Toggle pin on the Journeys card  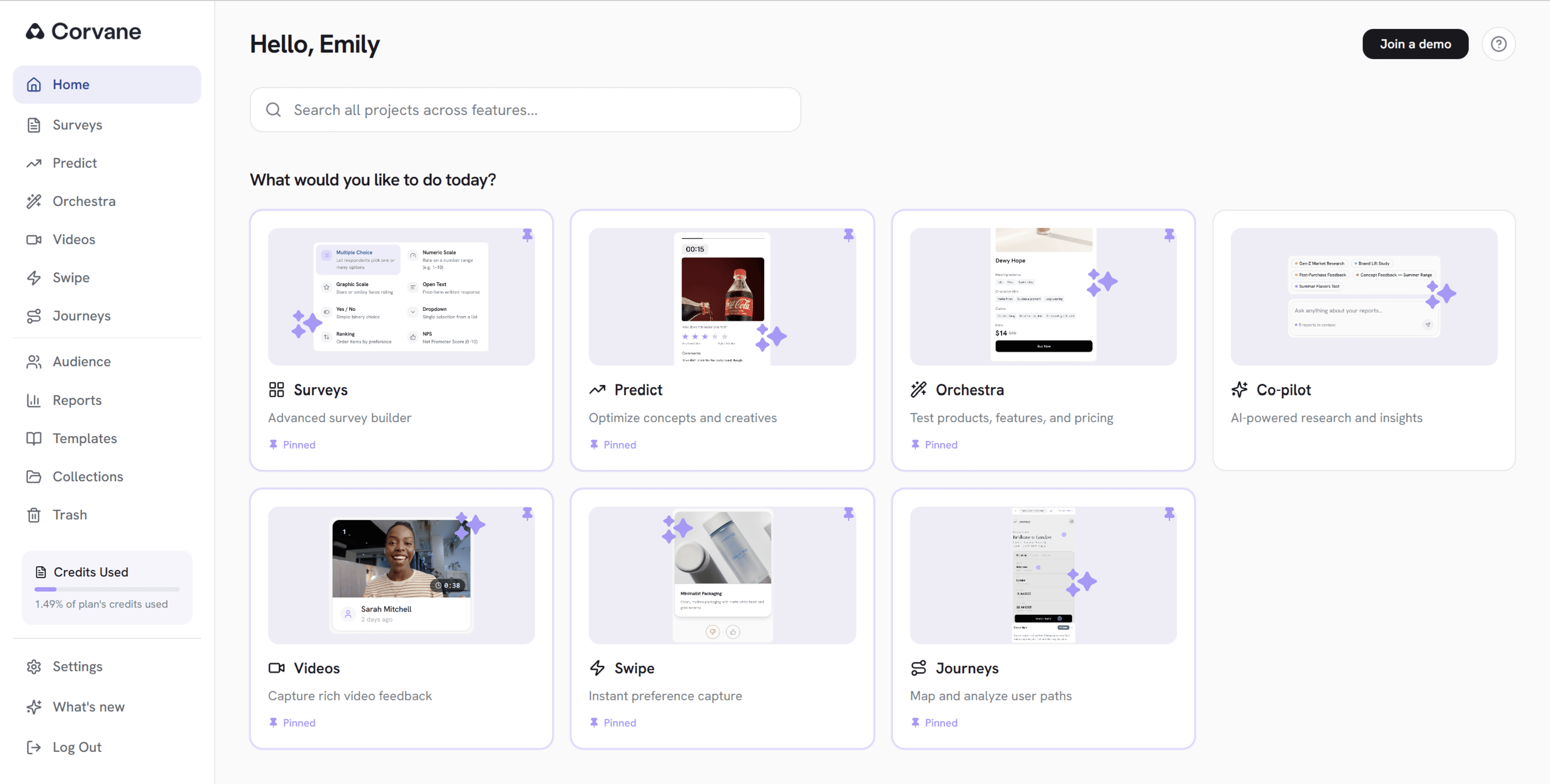pos(1169,513)
